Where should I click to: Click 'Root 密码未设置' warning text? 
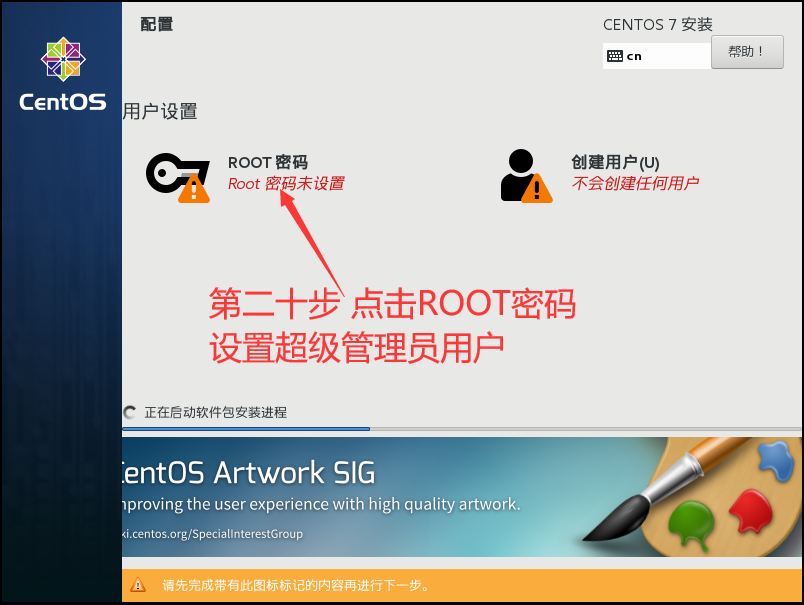coord(286,184)
